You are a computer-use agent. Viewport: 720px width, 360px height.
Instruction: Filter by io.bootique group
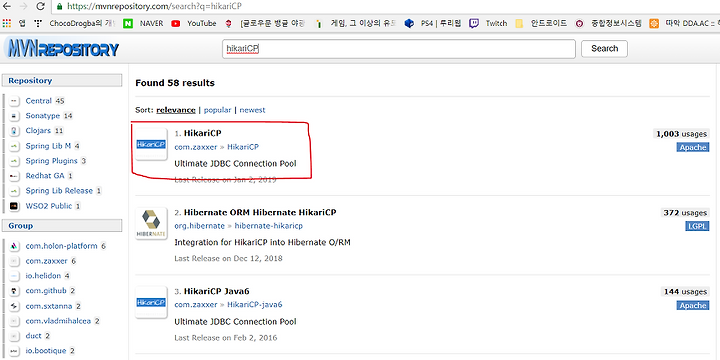click(46, 351)
